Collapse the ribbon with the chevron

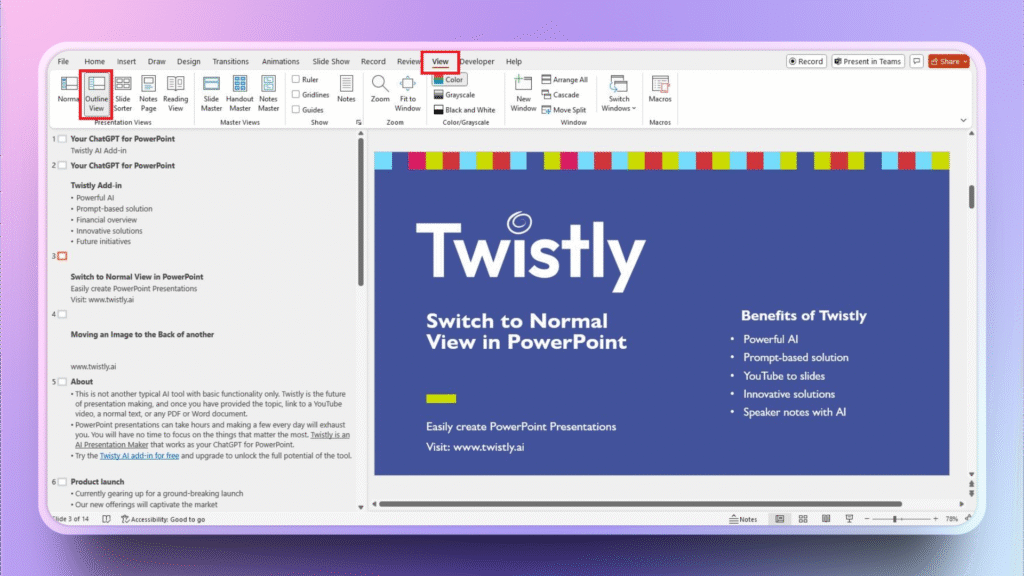[963, 120]
